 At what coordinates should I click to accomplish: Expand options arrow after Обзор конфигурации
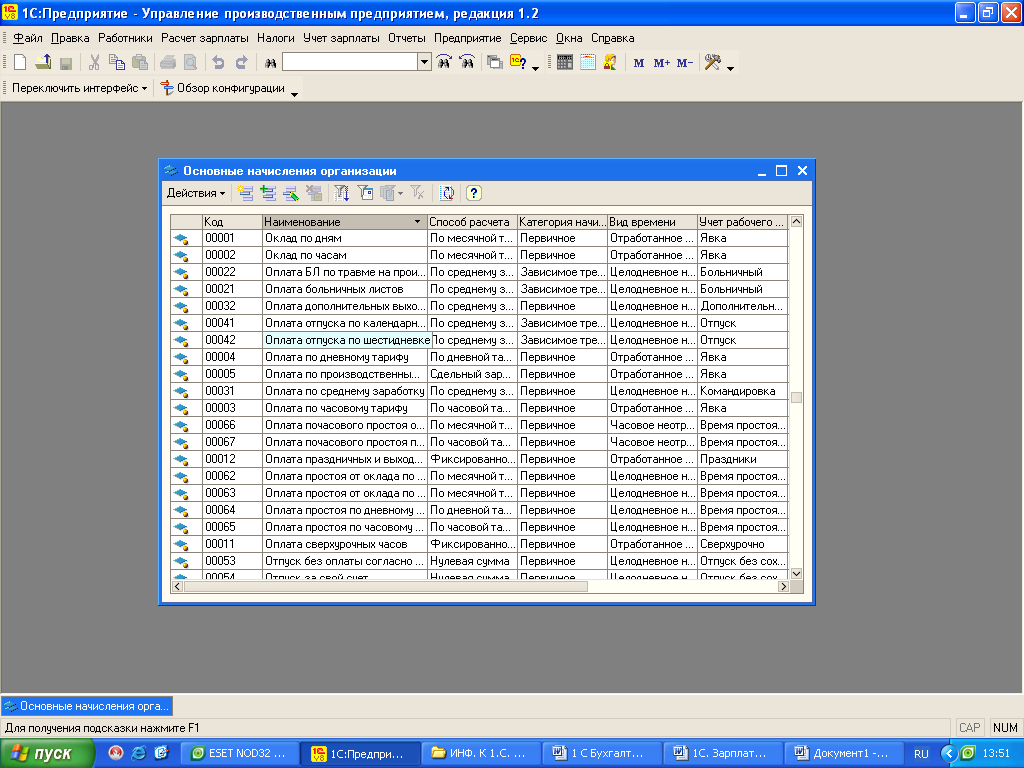[x=295, y=94]
